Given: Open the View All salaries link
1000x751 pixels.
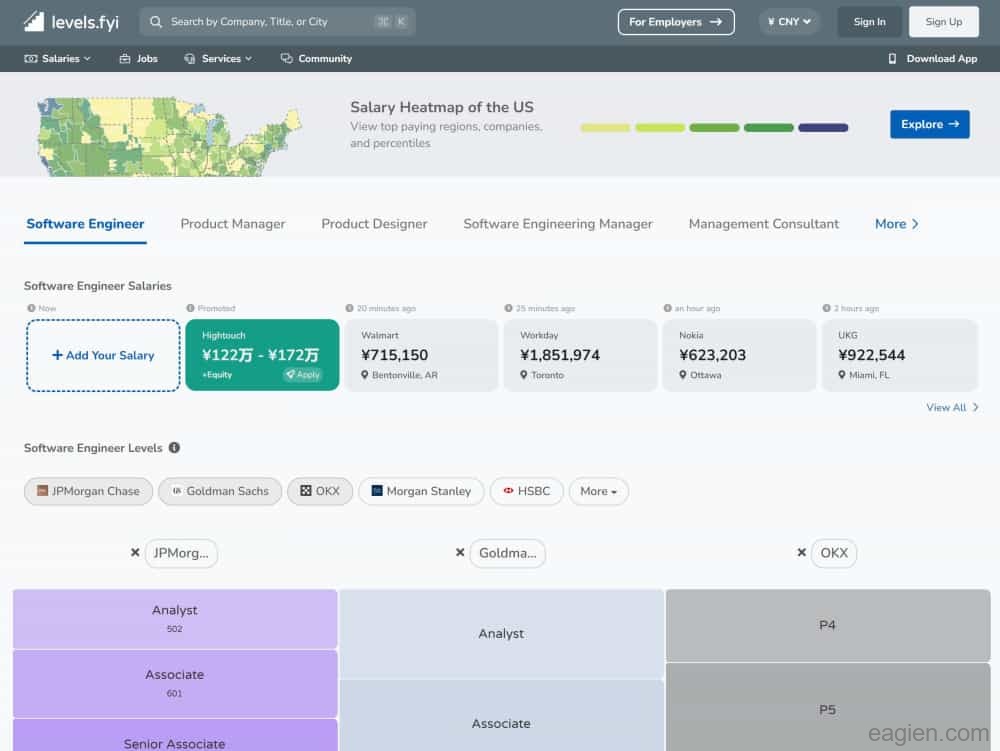Looking at the screenshot, I should point(952,407).
